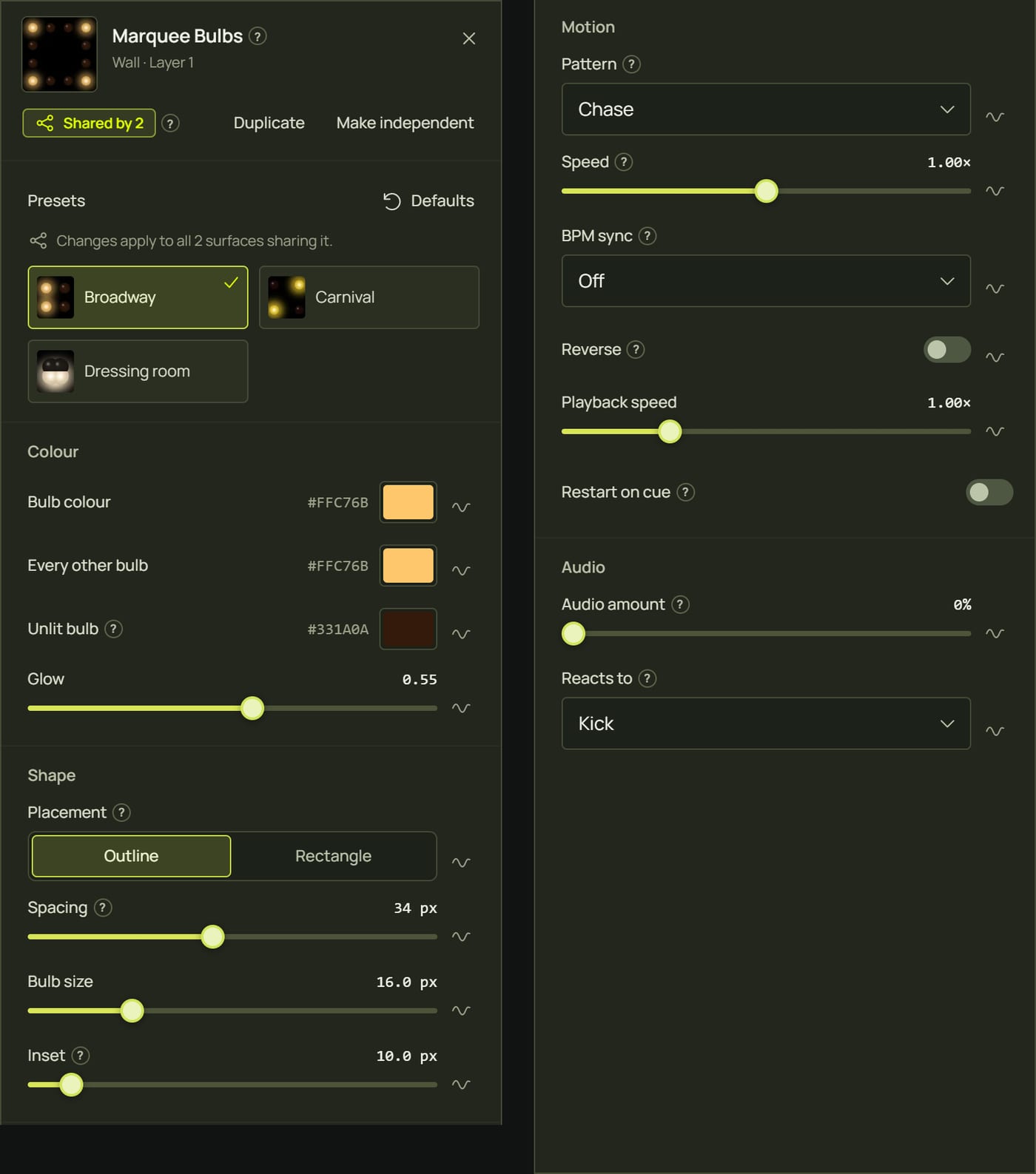
Task: Open the Unlit bulb colour swatch
Action: (x=408, y=629)
